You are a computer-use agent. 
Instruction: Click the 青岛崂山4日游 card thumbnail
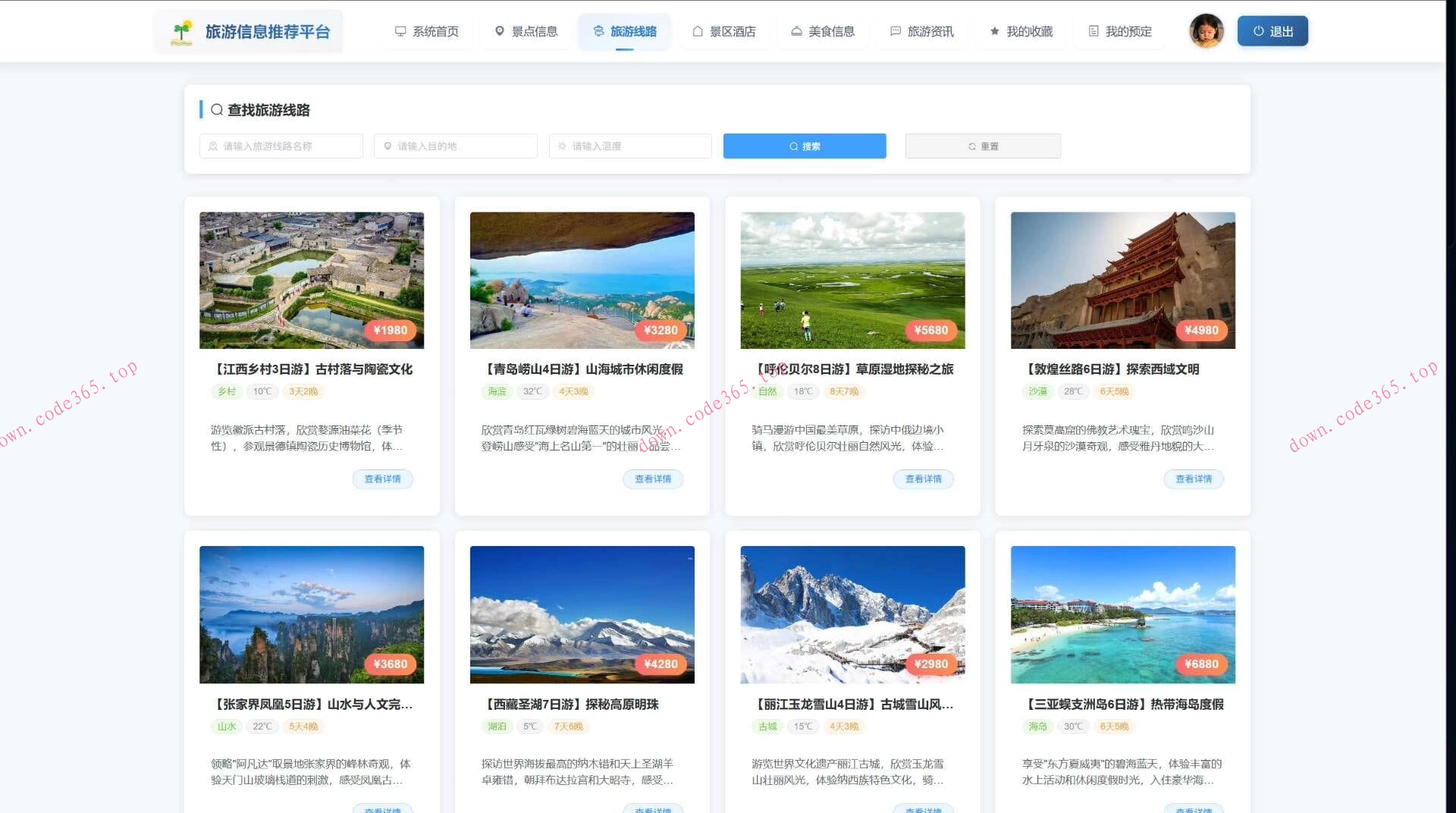click(x=582, y=280)
